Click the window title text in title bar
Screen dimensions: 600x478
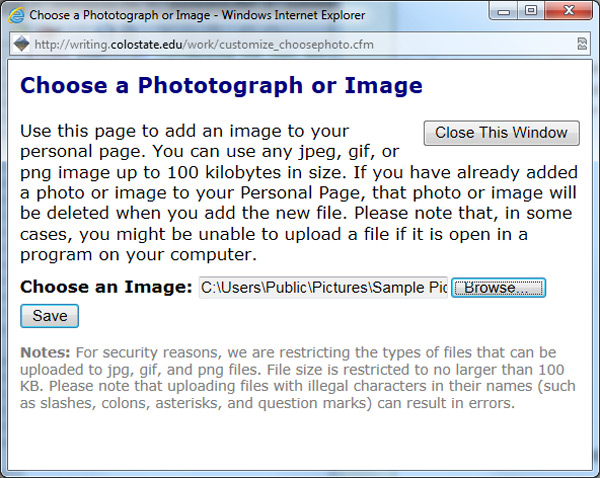tap(197, 15)
